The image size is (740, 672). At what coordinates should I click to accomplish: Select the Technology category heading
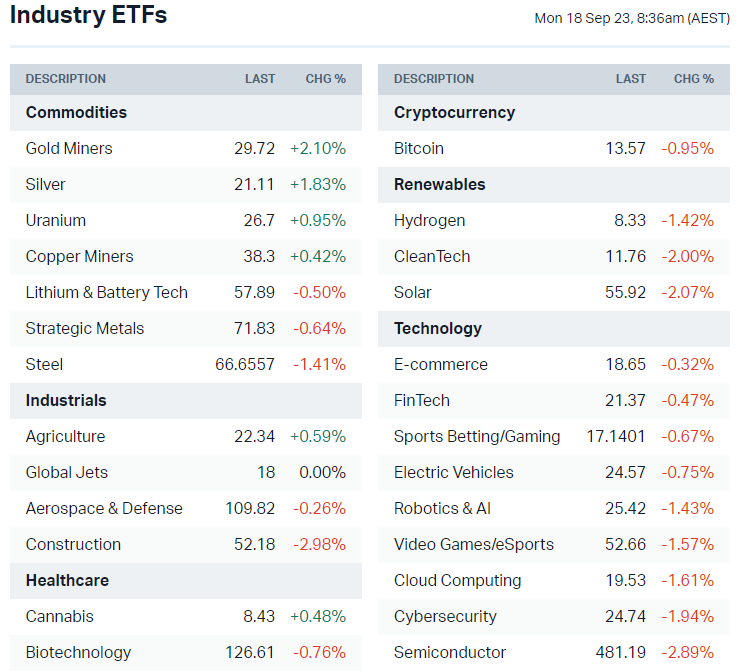pos(438,328)
